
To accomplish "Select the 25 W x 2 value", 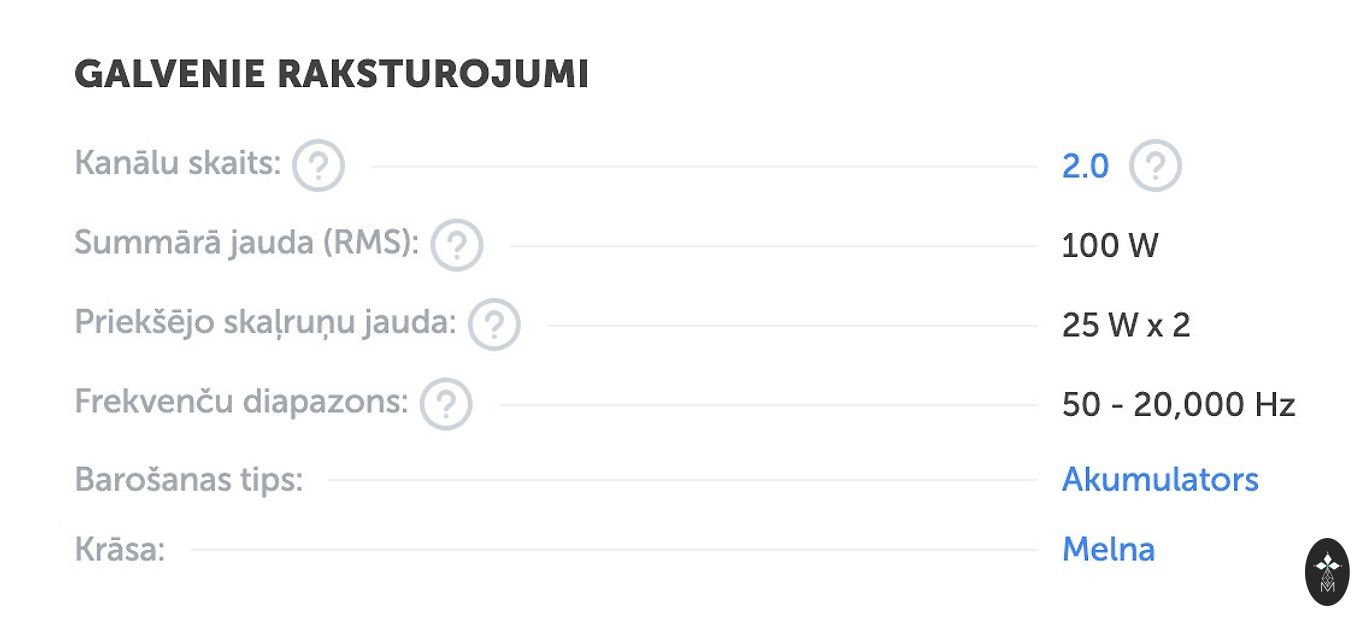I will pyautogui.click(x=1125, y=325).
